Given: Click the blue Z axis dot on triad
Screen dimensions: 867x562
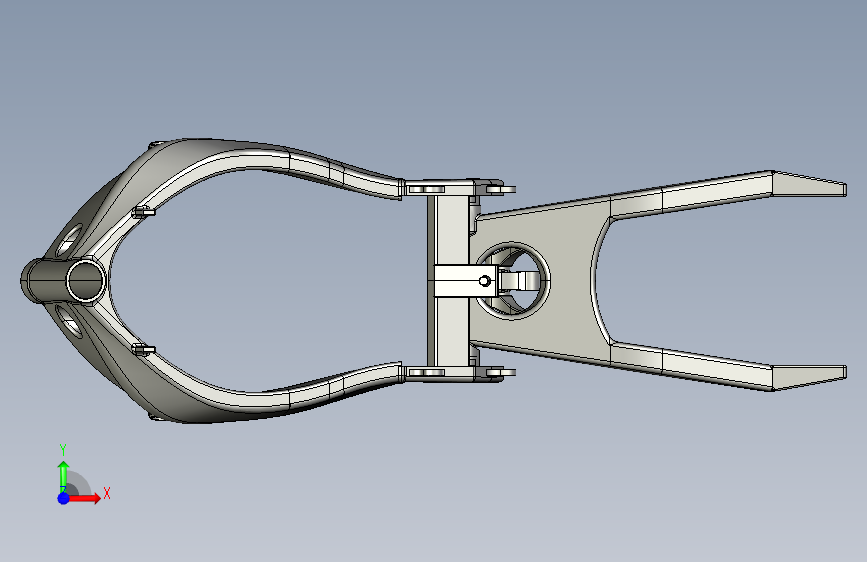Looking at the screenshot, I should 64,498.
